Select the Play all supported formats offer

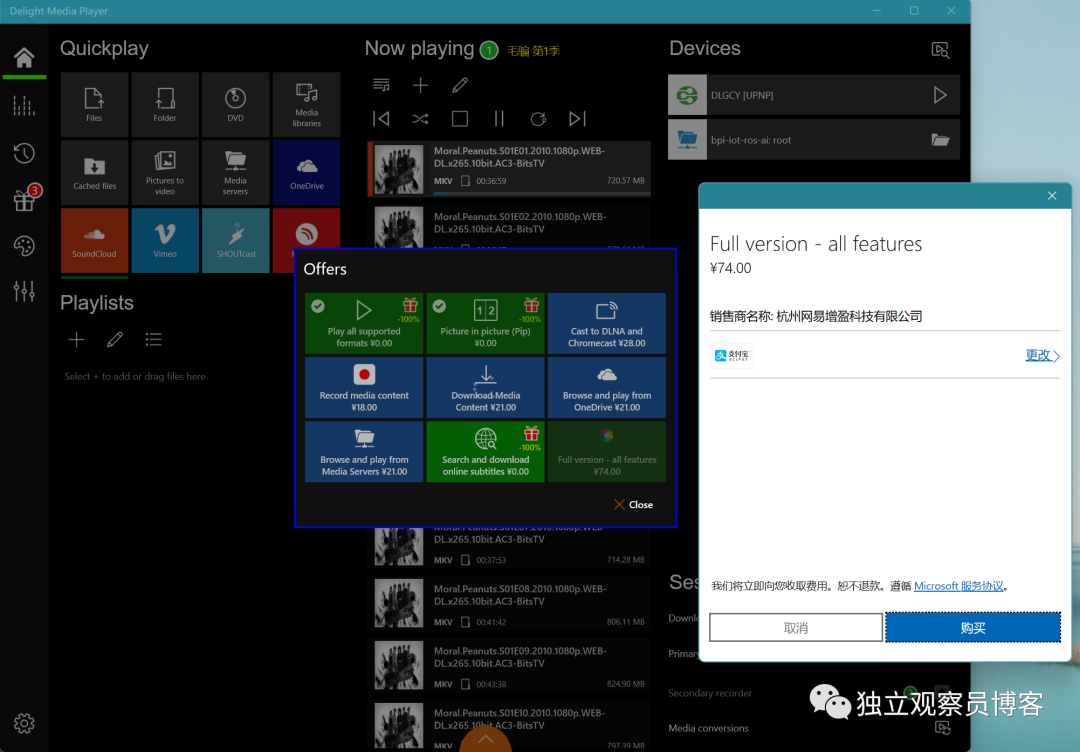364,323
